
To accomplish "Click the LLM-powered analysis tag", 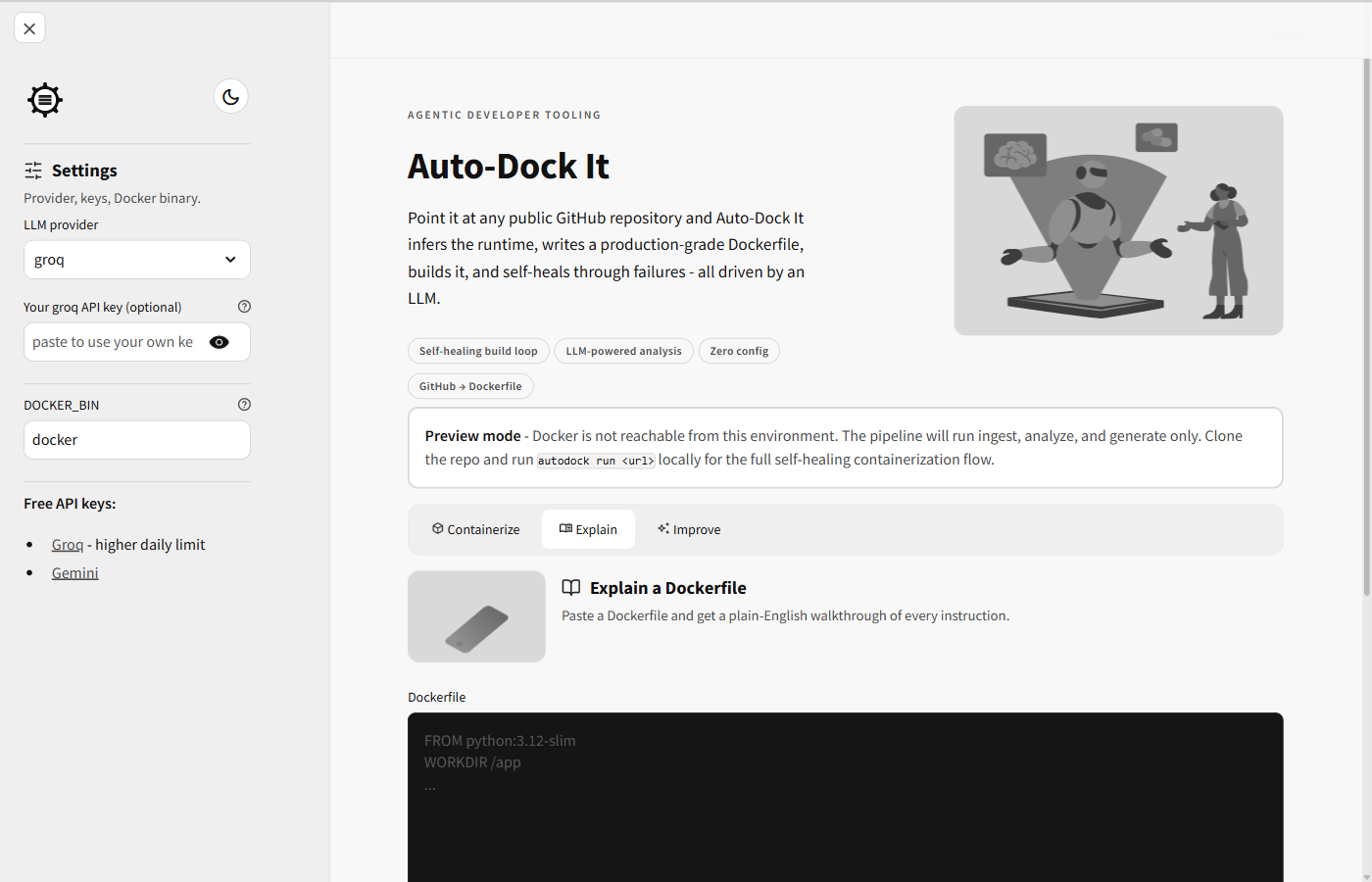I will coord(623,351).
